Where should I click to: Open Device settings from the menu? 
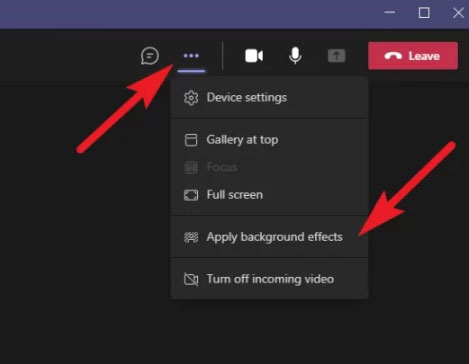tap(269, 98)
